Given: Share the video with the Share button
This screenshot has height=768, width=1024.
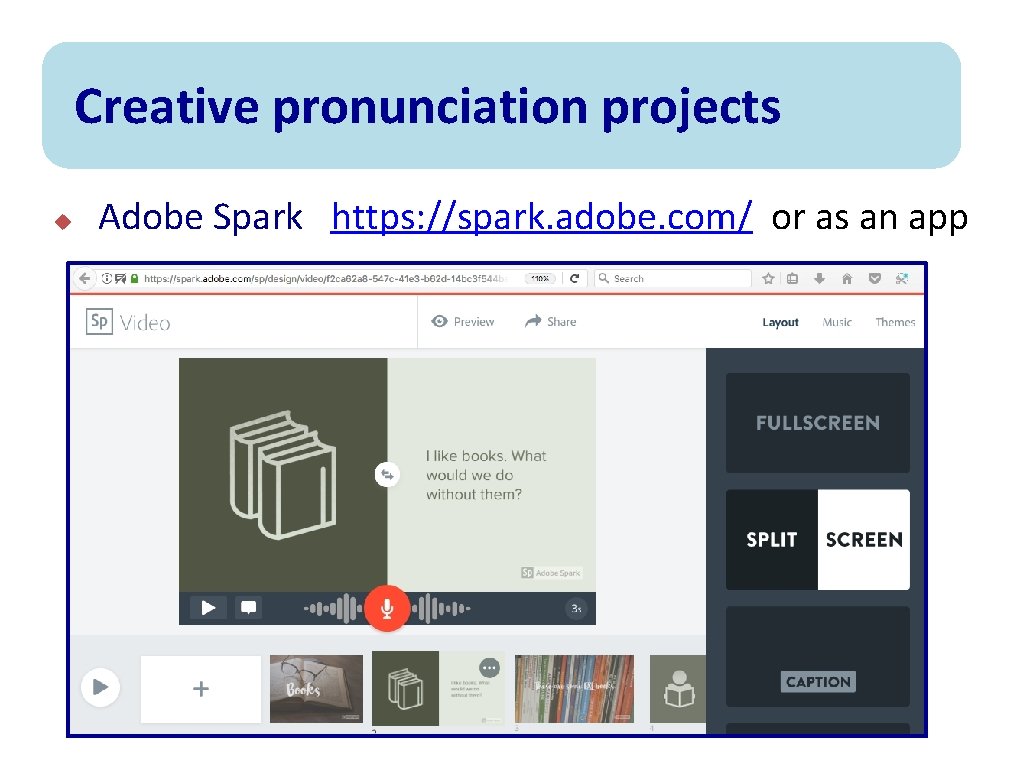Looking at the screenshot, I should tap(551, 321).
